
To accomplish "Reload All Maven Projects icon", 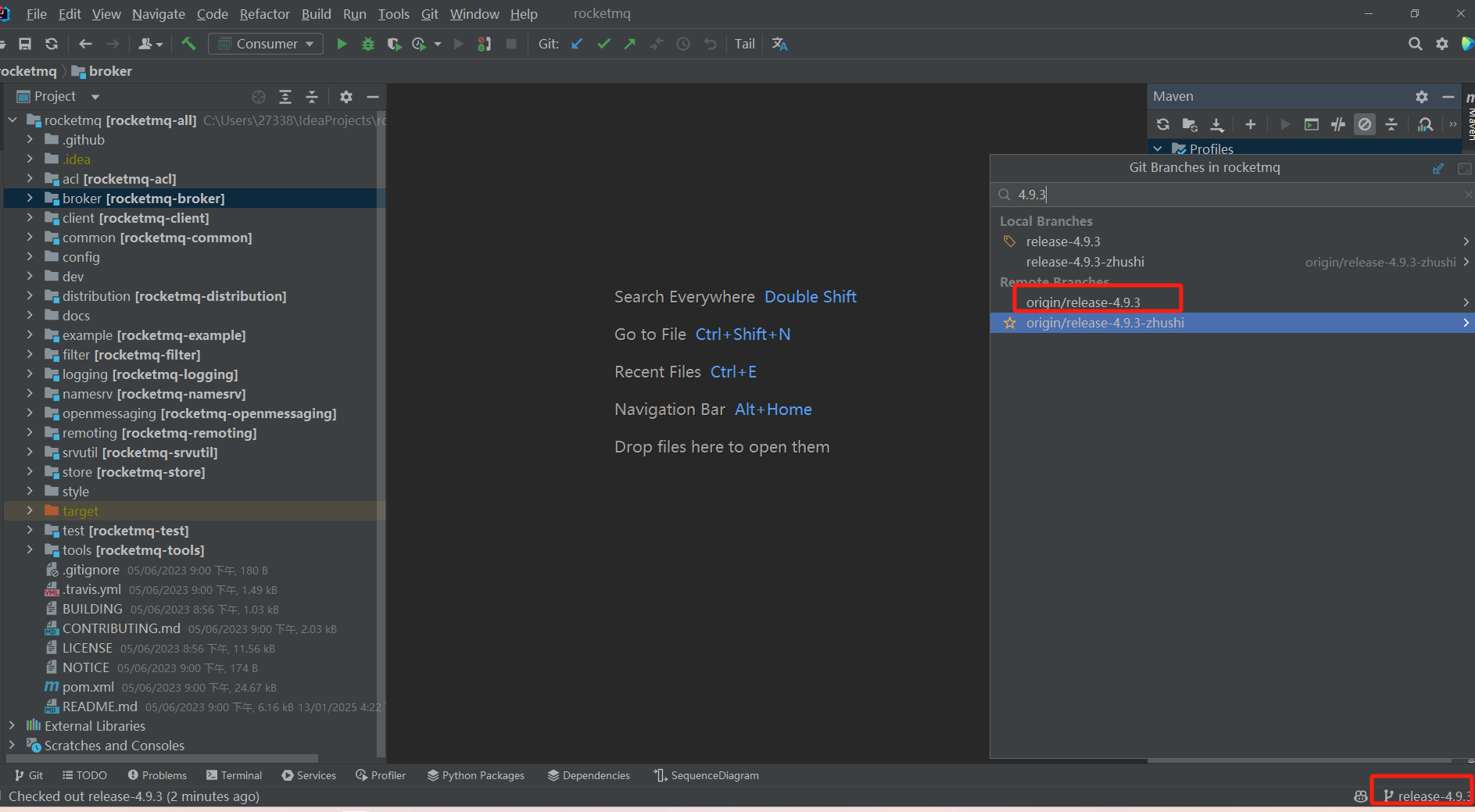I will (x=1163, y=124).
